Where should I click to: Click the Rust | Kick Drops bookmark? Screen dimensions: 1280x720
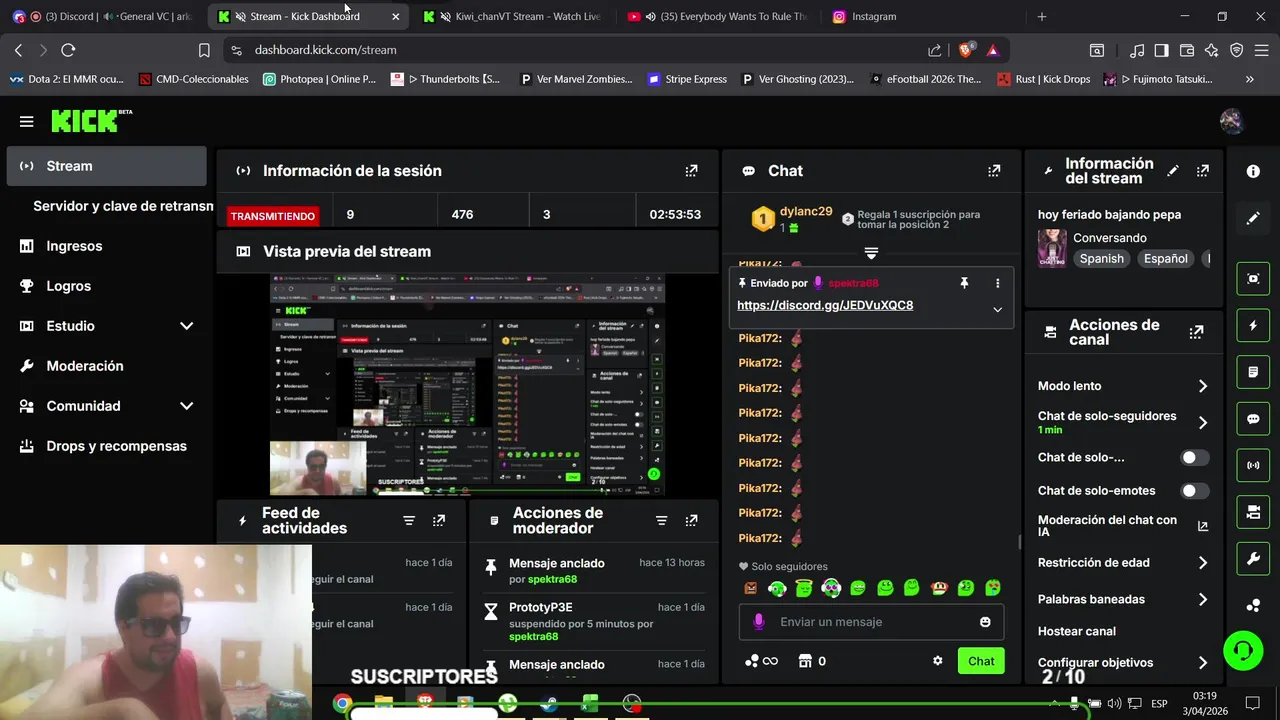[1044, 79]
